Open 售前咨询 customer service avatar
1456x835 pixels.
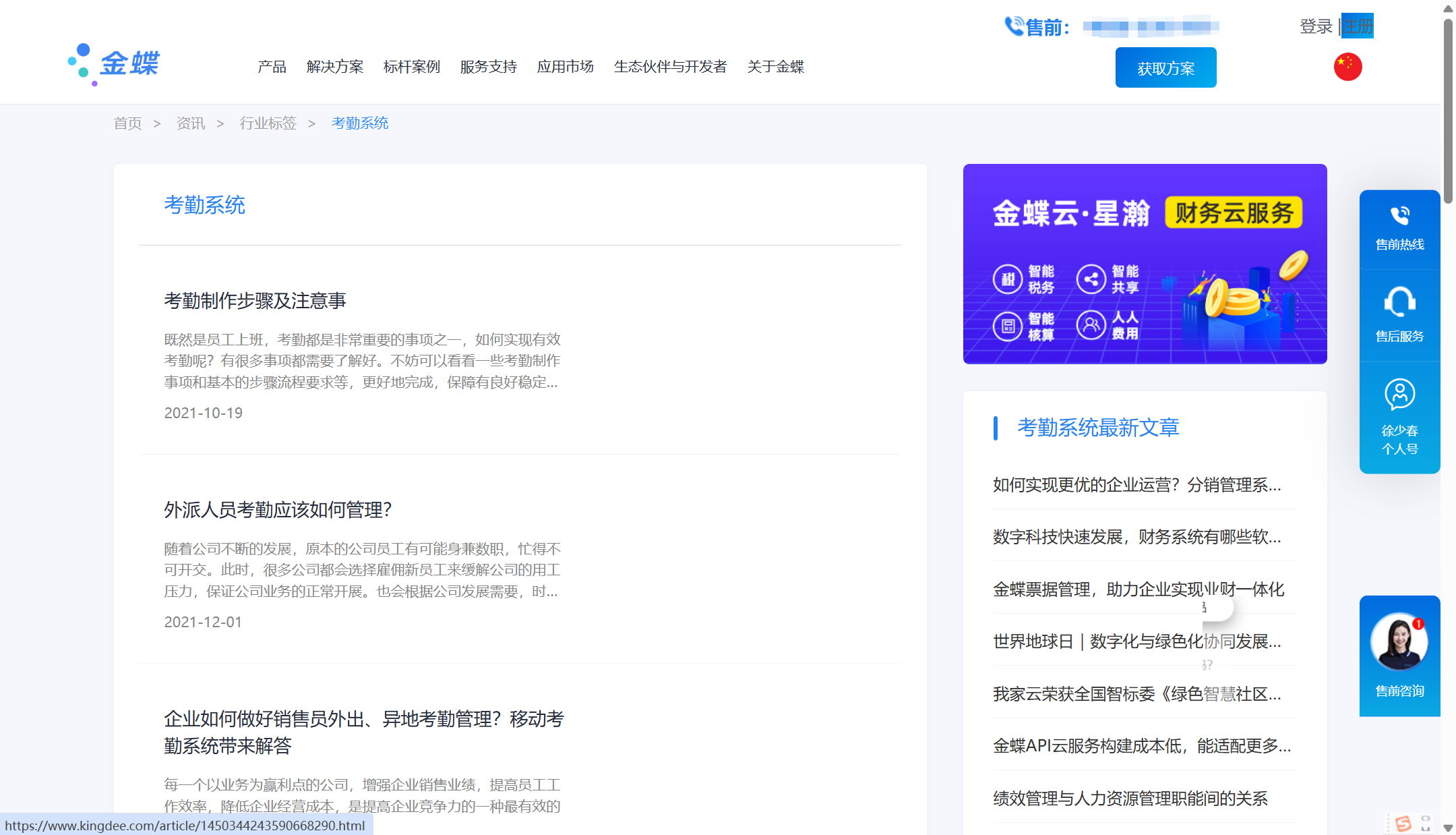[1399, 642]
